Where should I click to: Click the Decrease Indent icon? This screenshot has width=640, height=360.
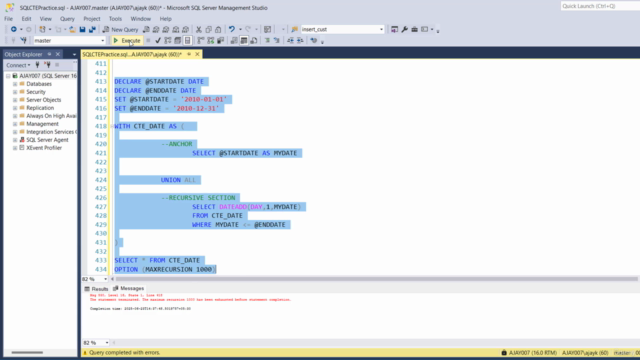tap(290, 40)
